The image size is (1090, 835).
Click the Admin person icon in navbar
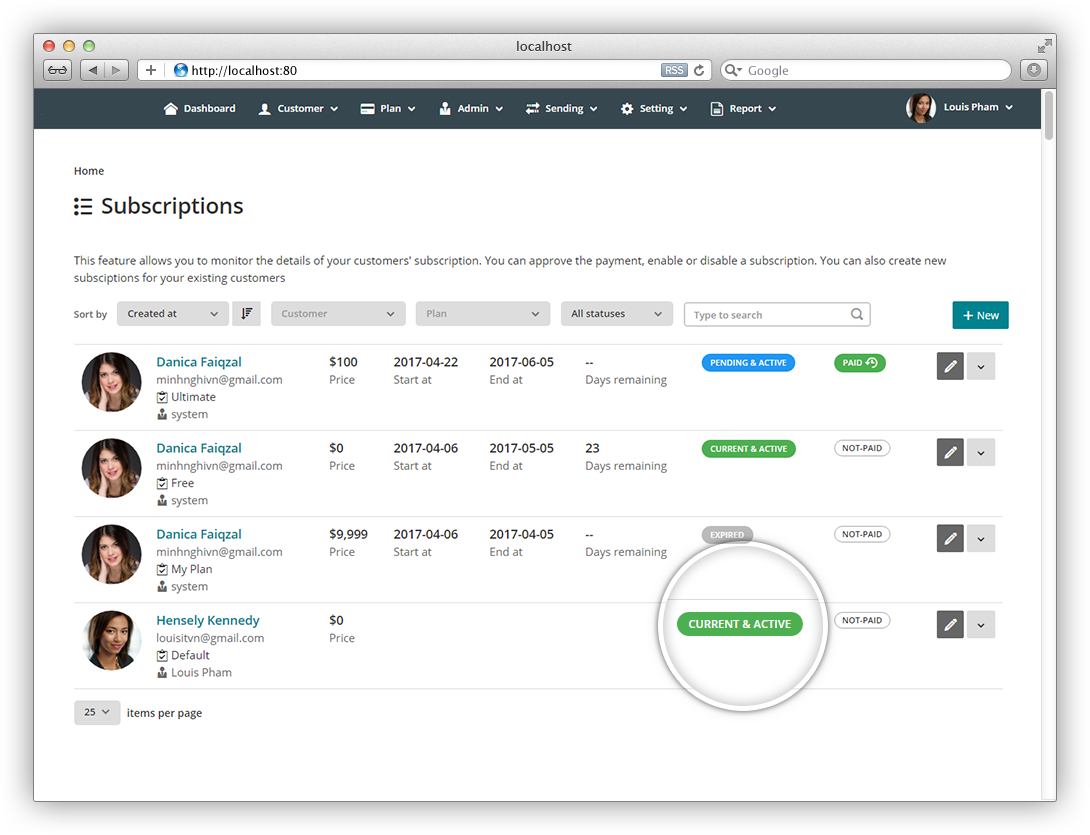click(x=447, y=108)
